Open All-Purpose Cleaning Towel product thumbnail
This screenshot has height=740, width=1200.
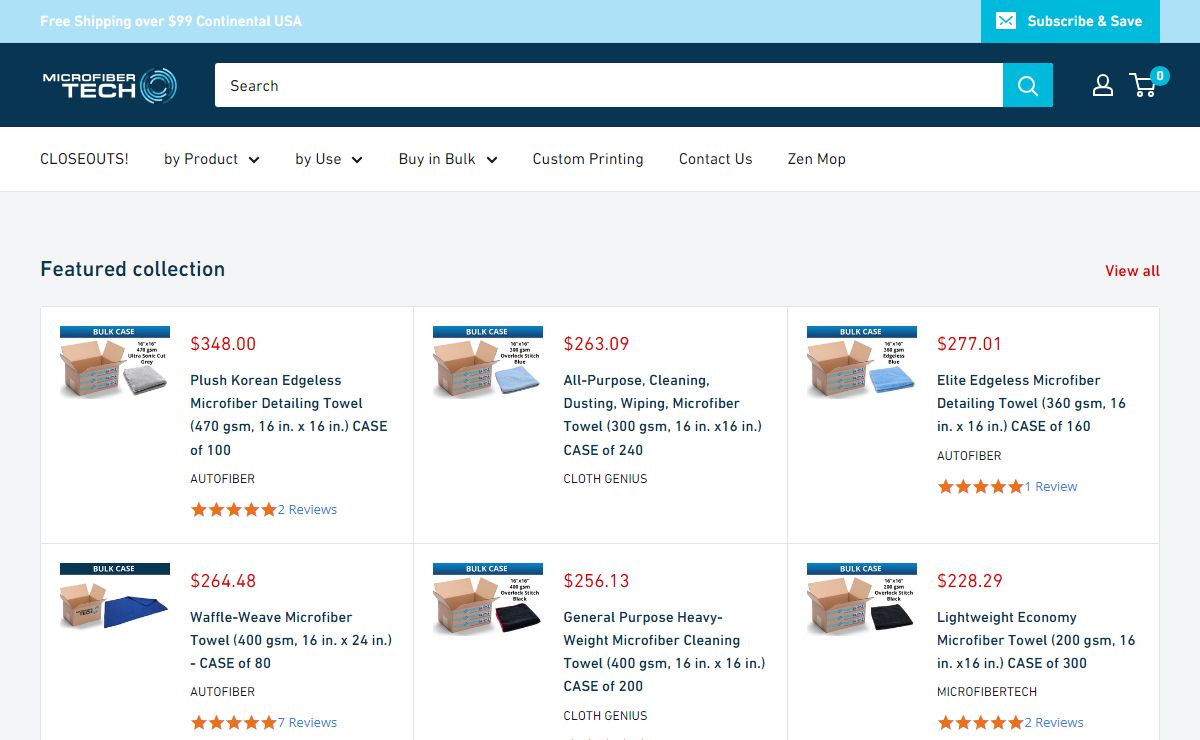coord(488,362)
